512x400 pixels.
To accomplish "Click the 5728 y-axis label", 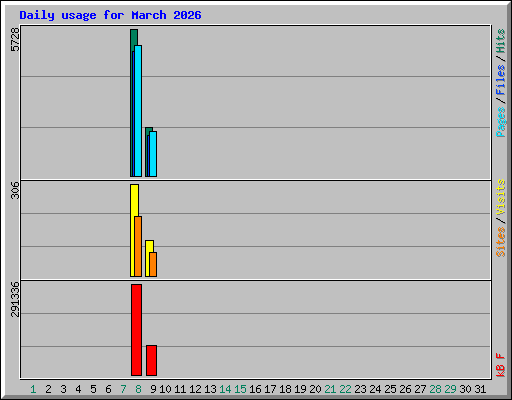I will (x=15, y=40).
